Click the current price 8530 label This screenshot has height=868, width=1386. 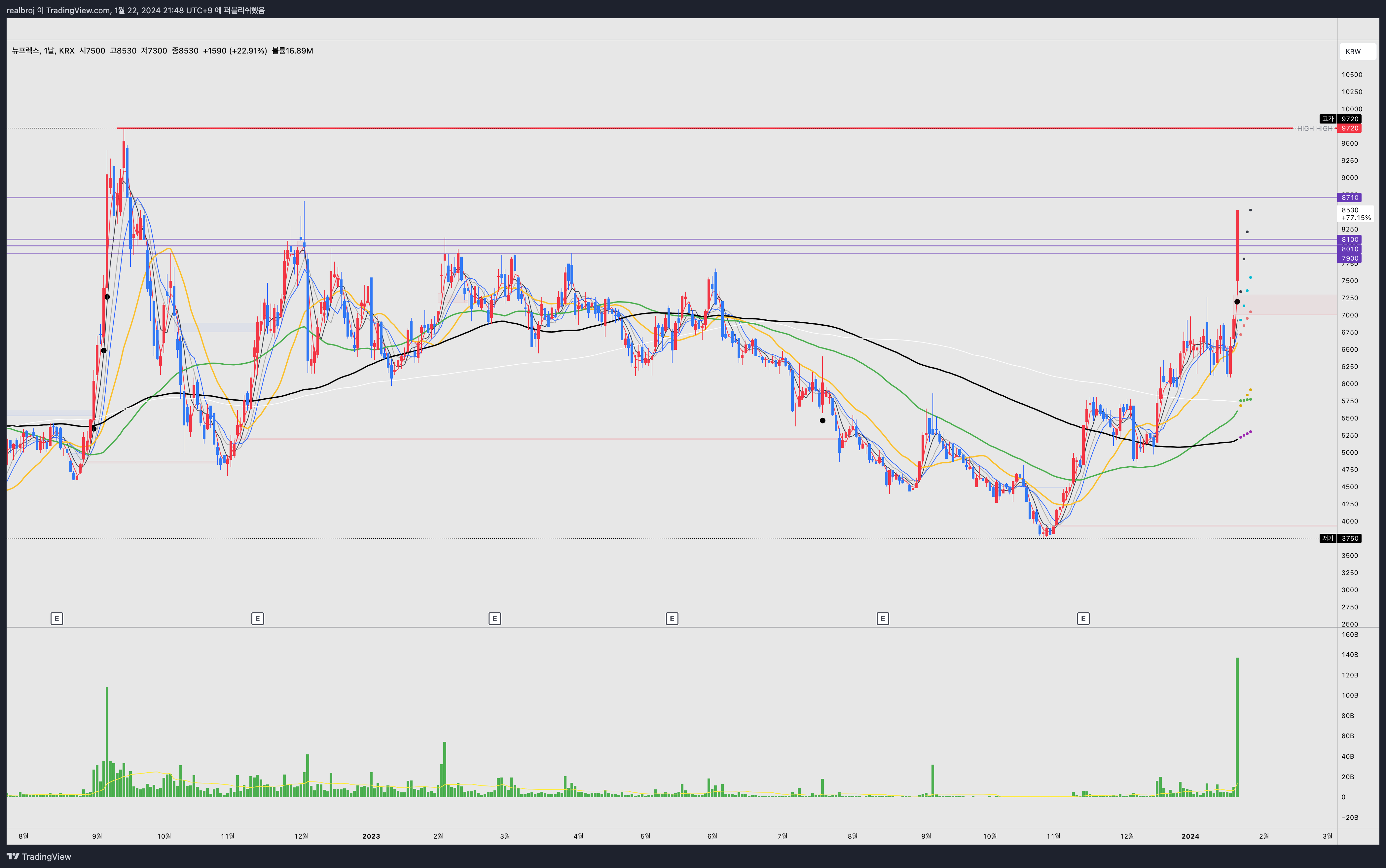click(x=1355, y=214)
